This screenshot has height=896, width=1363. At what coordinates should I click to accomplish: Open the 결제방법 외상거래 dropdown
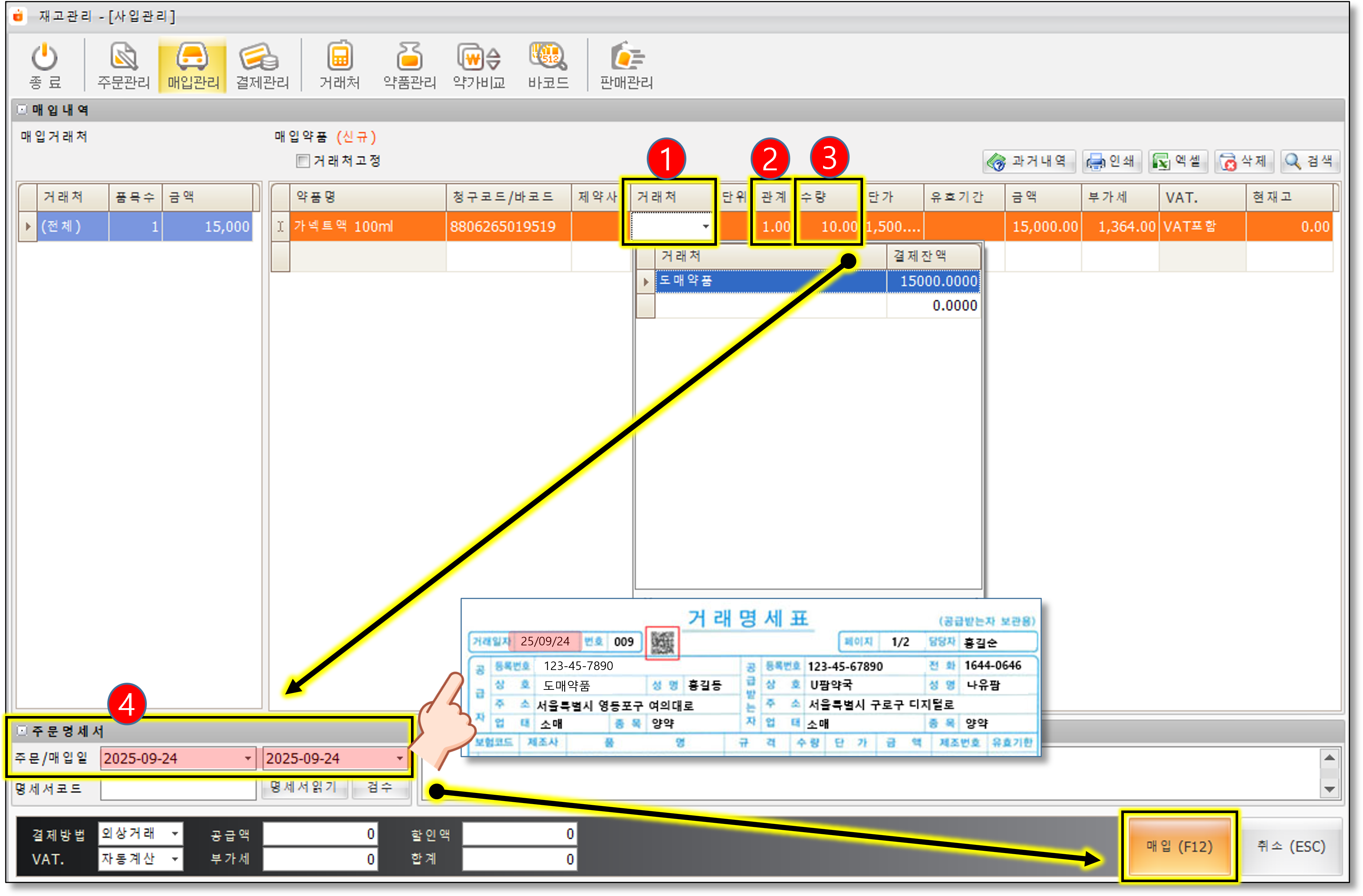point(174,834)
